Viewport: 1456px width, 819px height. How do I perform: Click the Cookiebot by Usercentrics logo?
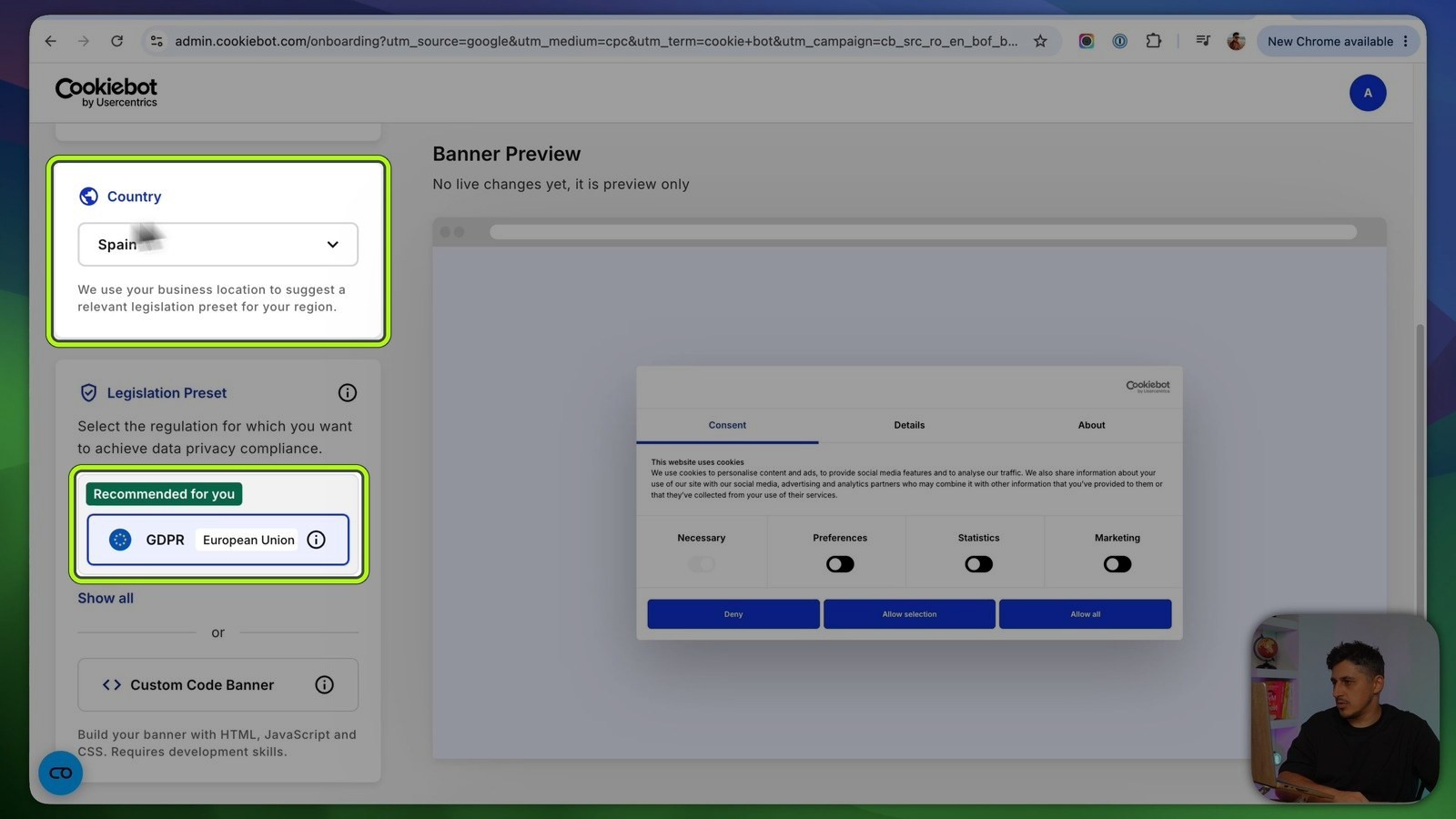point(106,92)
